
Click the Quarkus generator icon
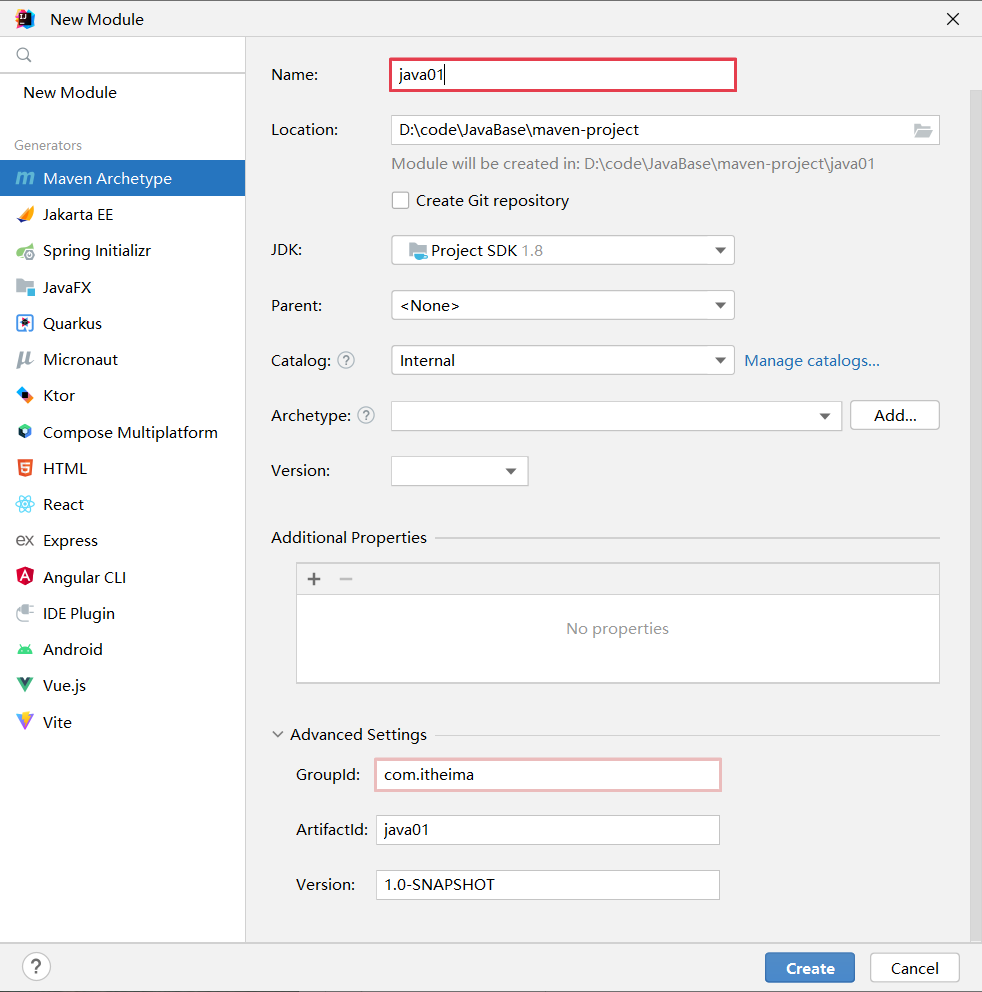(x=25, y=323)
